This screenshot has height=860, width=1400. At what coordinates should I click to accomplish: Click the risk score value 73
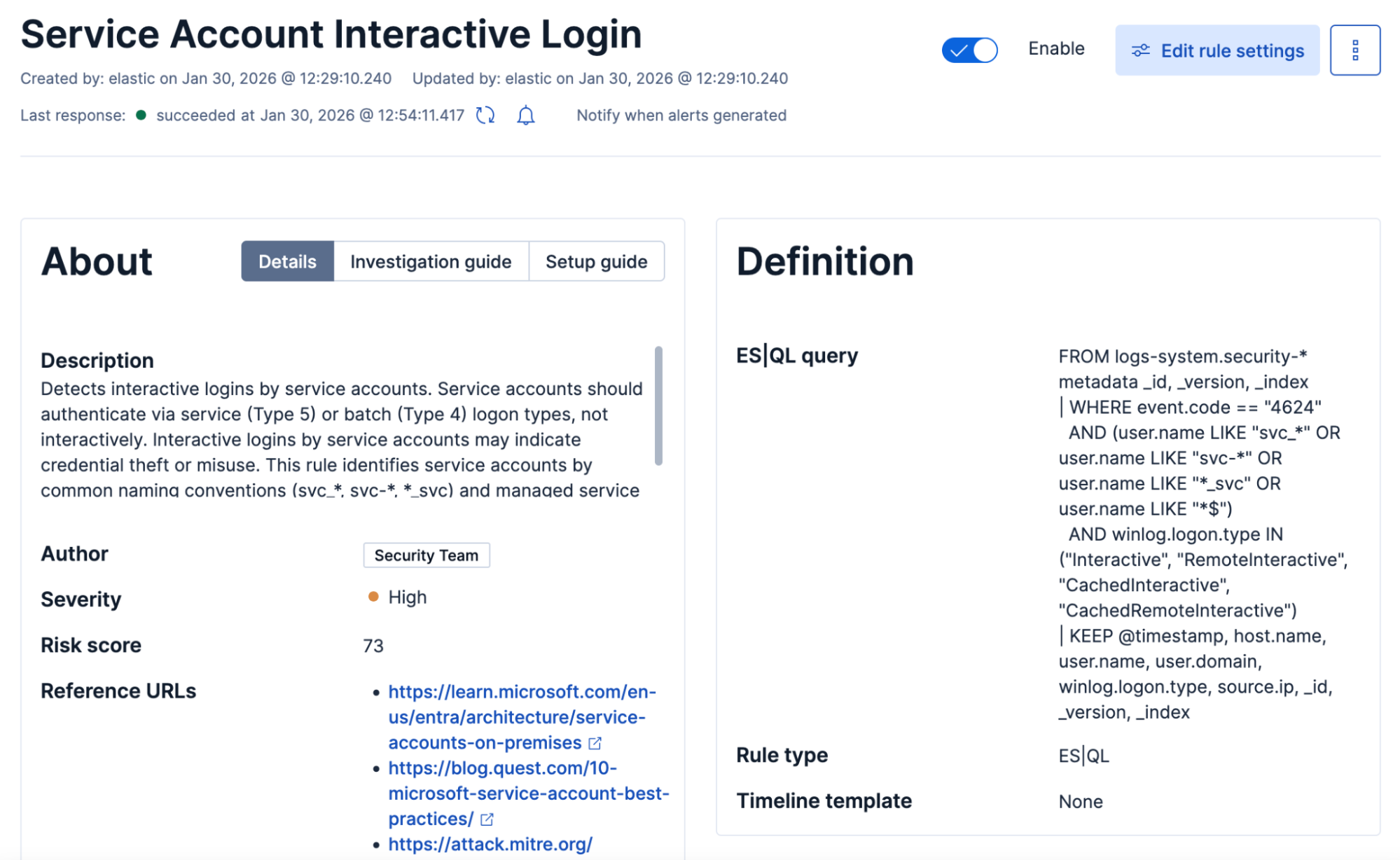373,646
